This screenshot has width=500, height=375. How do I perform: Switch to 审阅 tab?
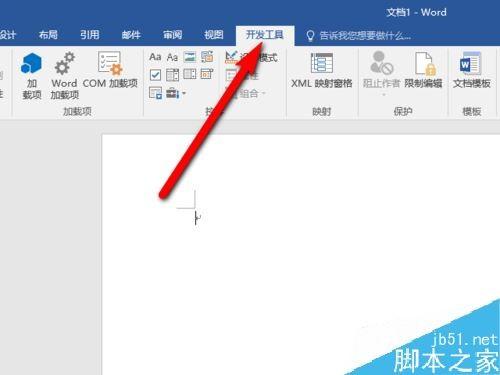[172, 35]
